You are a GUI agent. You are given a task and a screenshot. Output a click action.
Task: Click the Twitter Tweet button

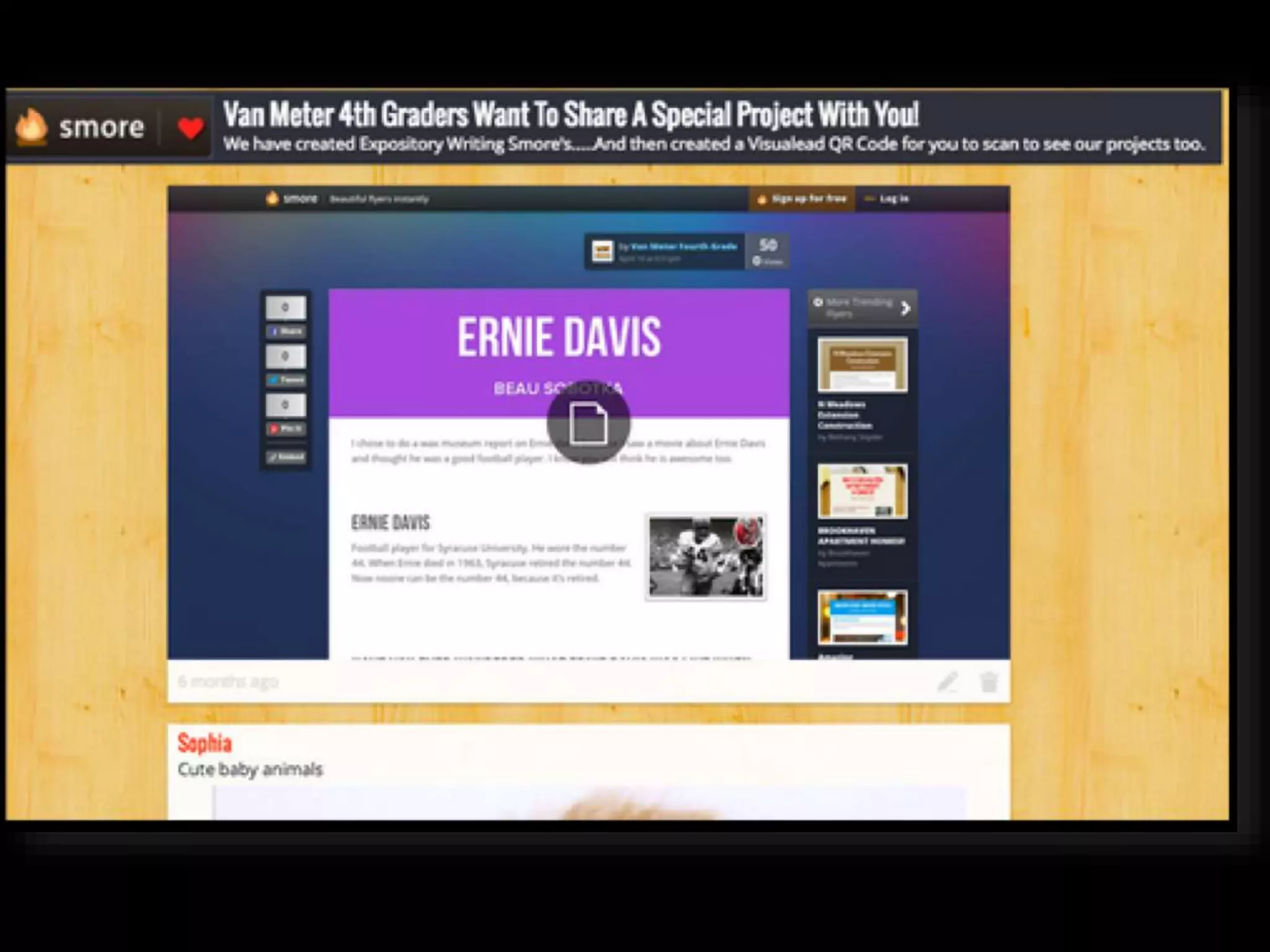click(286, 379)
